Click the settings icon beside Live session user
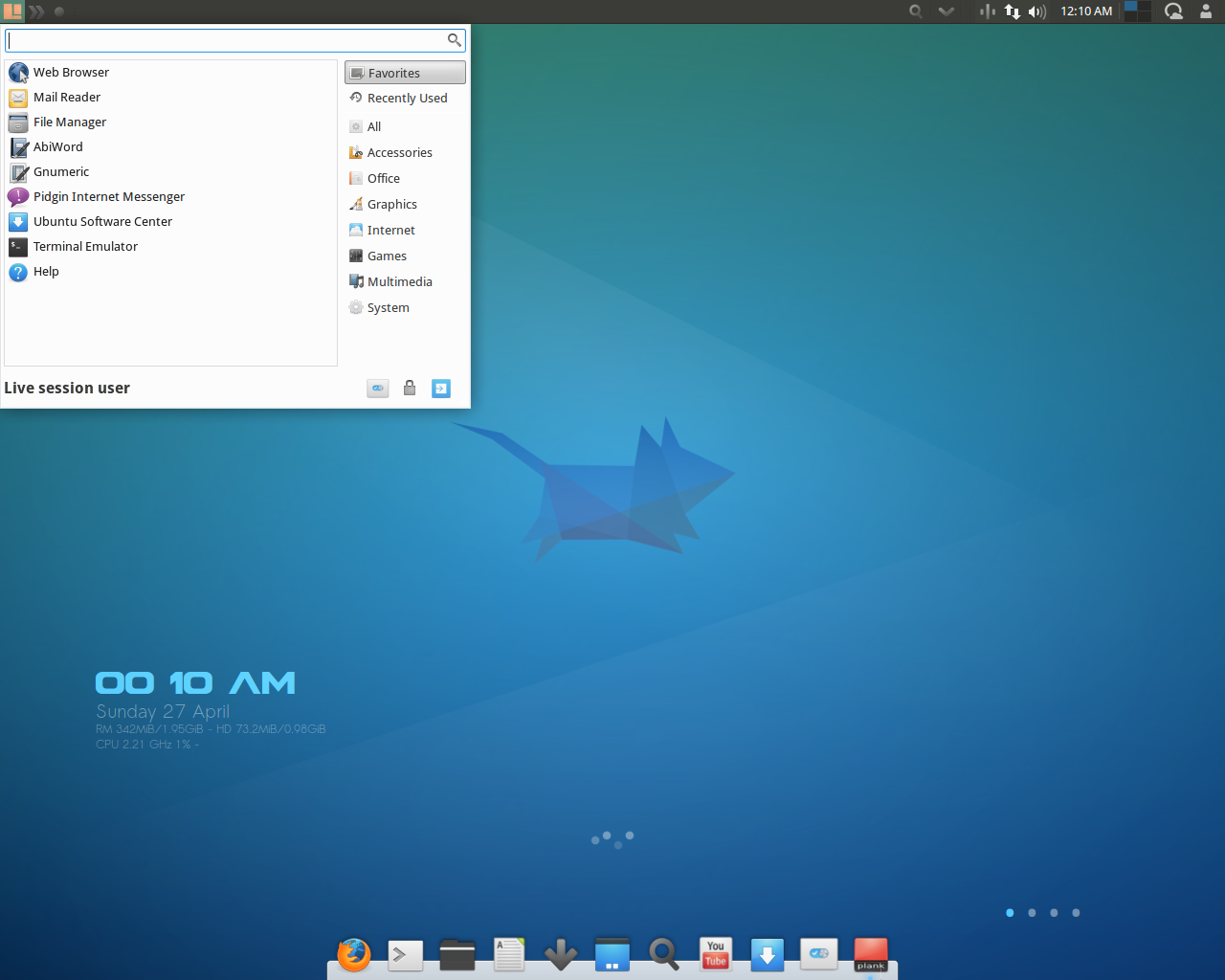The image size is (1225, 980). tap(378, 388)
